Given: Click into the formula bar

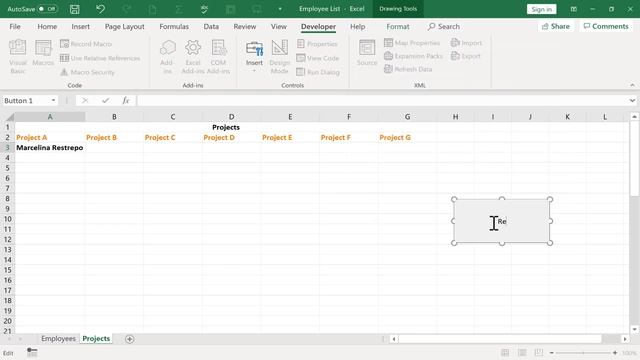Looking at the screenshot, I should click(382, 100).
